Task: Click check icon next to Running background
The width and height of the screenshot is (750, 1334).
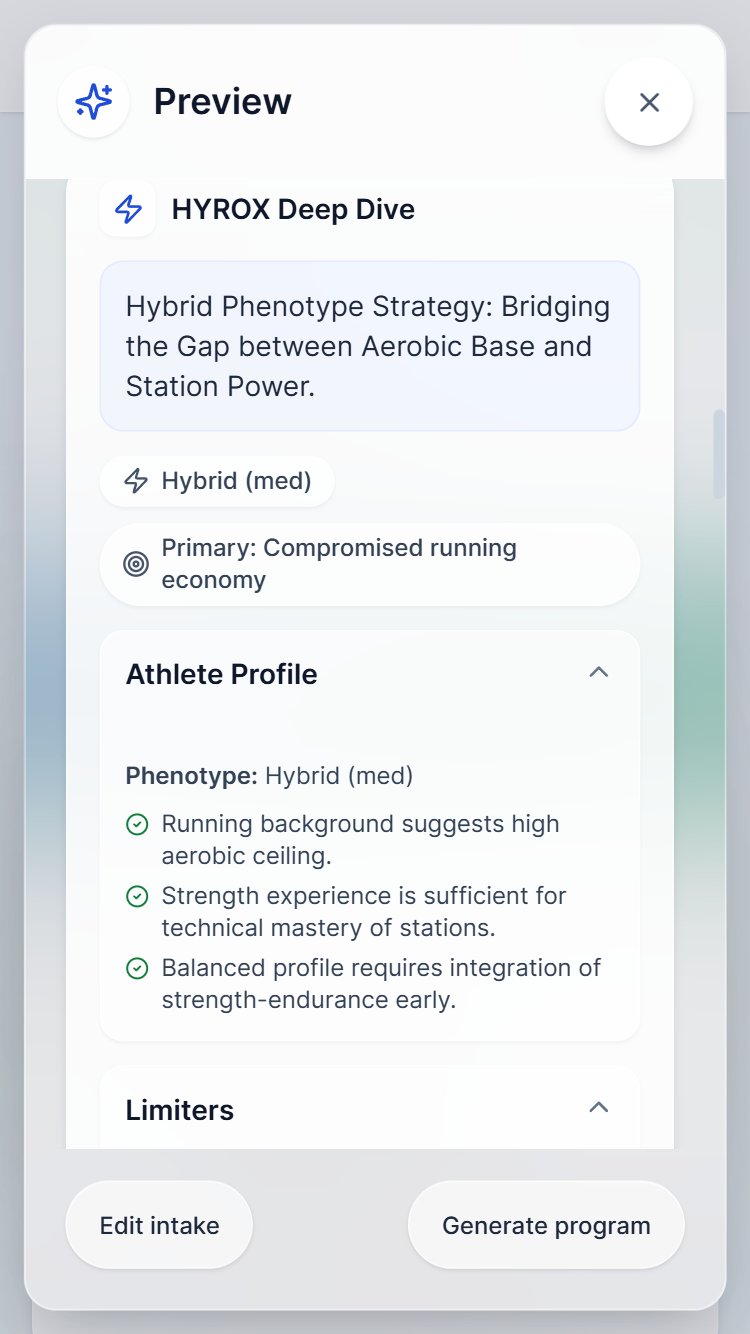Action: (137, 825)
